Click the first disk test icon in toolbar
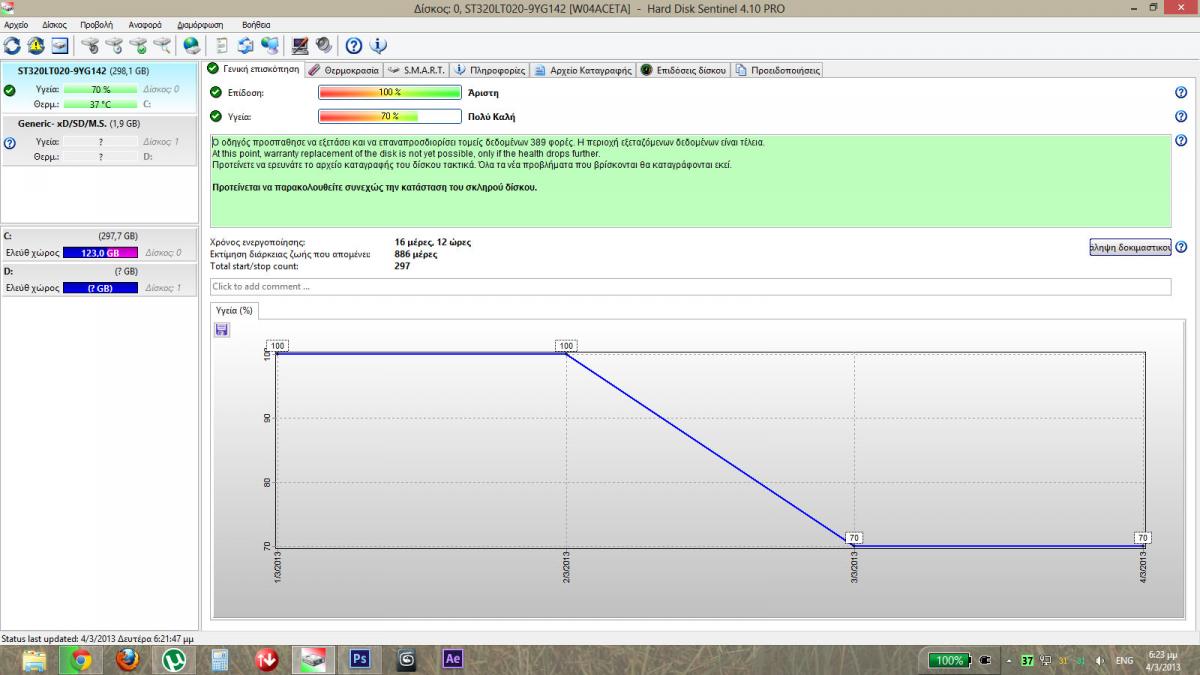The image size is (1200, 675). [x=90, y=45]
